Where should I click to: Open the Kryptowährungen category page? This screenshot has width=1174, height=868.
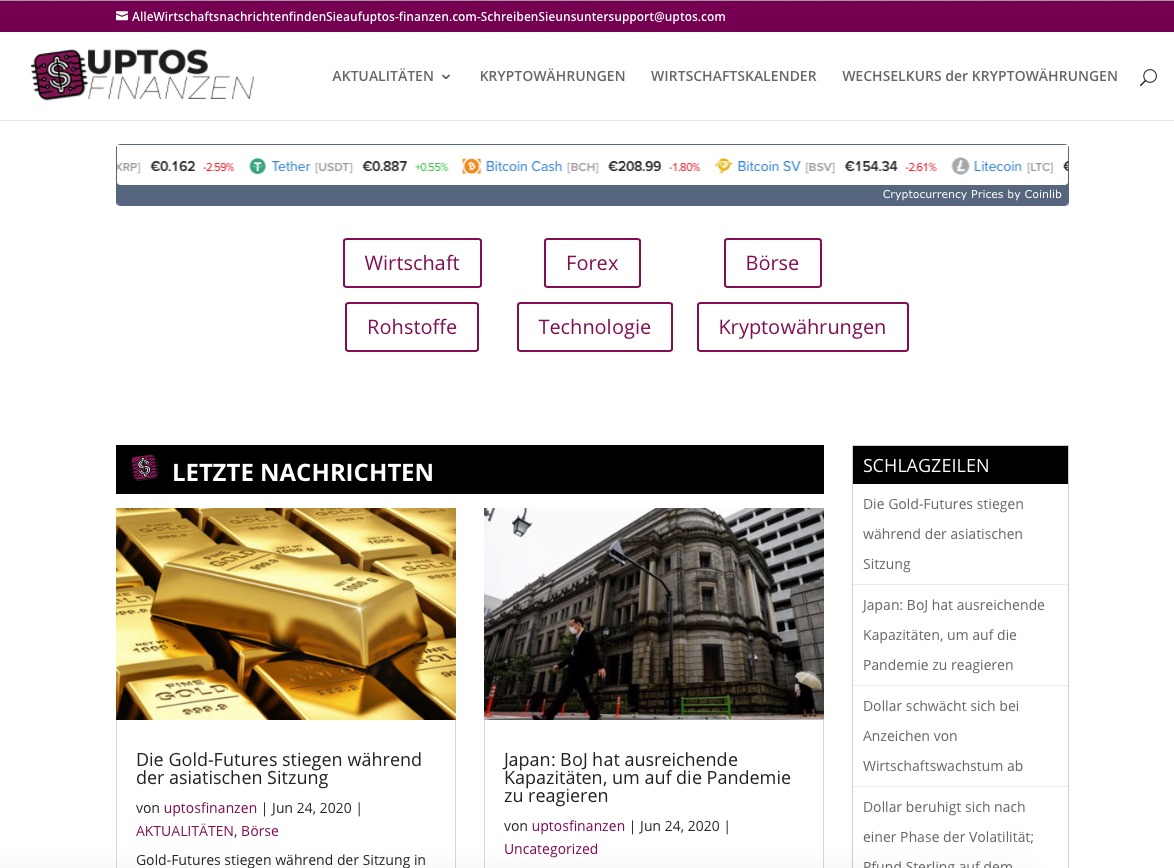pyautogui.click(x=802, y=326)
